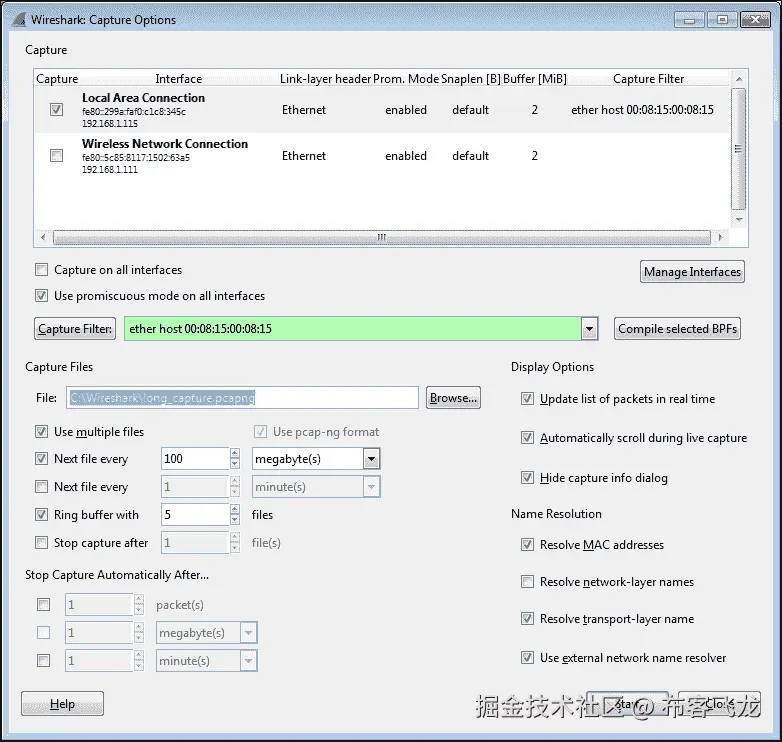This screenshot has width=782, height=742.
Task: Click the Buffer [MiB] column header
Action: coord(535,79)
